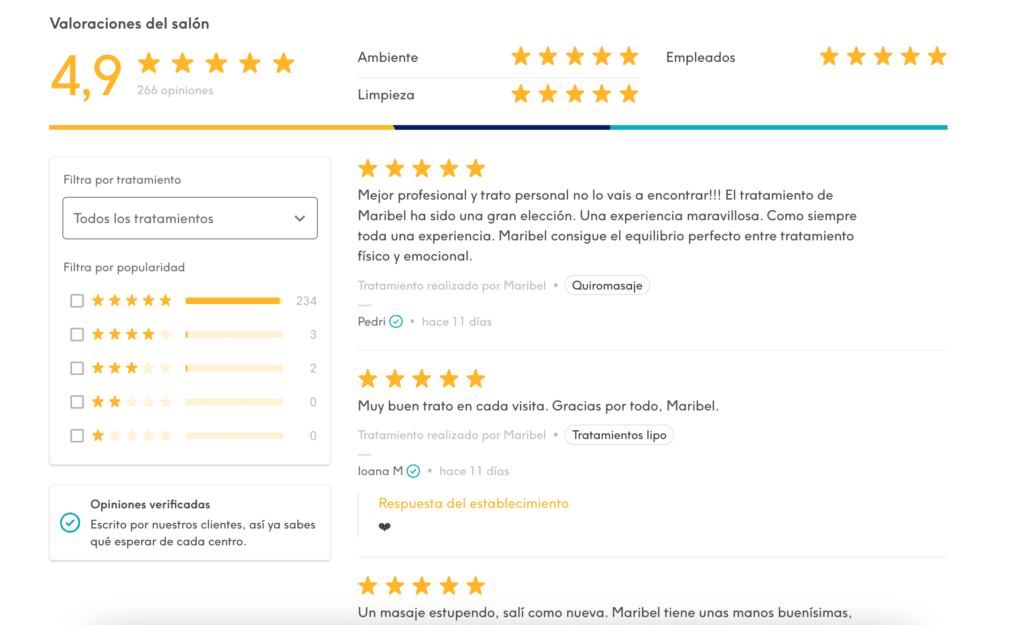Click the Limpieza rating stars
Viewport: 1024px width, 625px height.
(574, 95)
